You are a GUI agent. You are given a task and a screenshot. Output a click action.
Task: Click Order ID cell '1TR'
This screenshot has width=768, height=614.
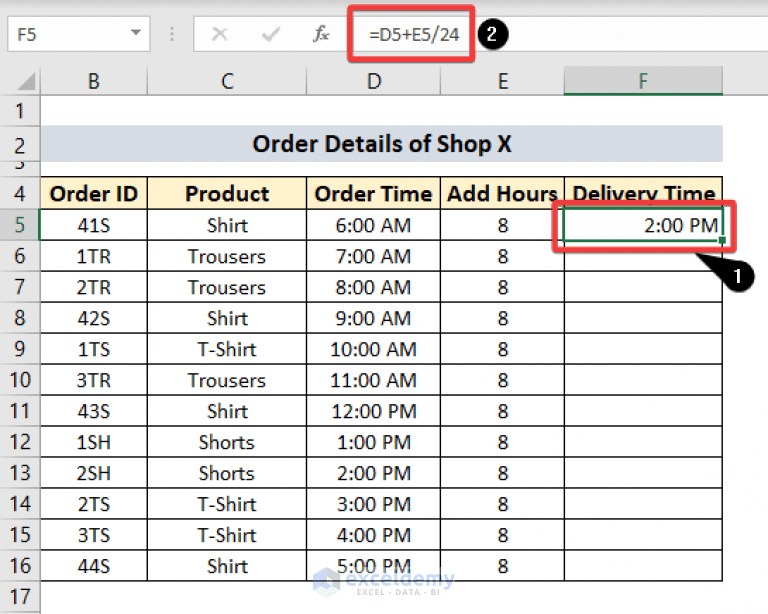[x=94, y=256]
